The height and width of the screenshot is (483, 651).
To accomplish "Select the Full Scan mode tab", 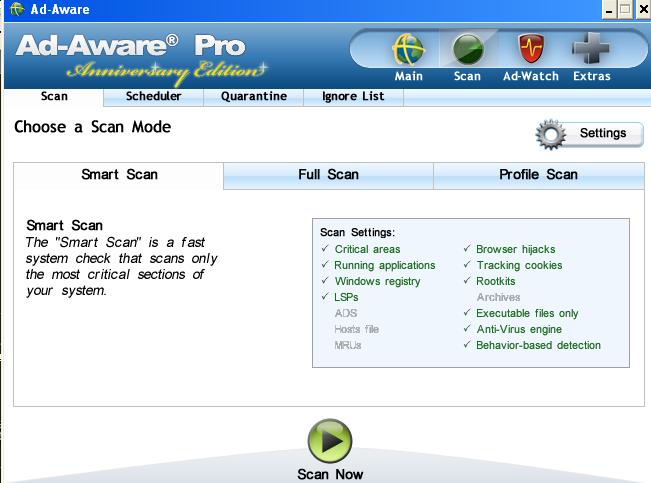I will pos(328,175).
